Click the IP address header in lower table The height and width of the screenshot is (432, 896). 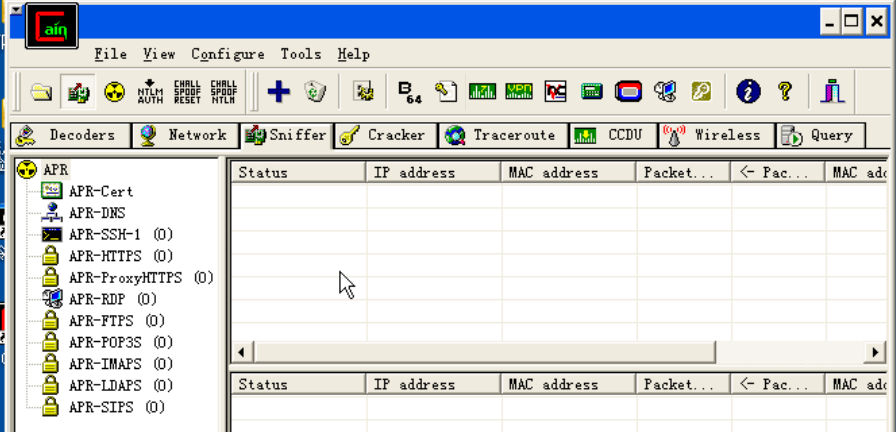pyautogui.click(x=433, y=385)
